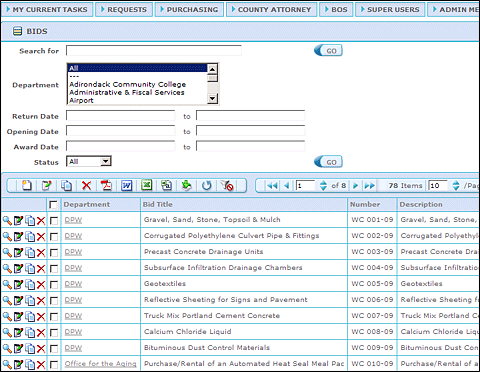Open the Office for the Aging link
This screenshot has width=480, height=372.
pos(101,364)
